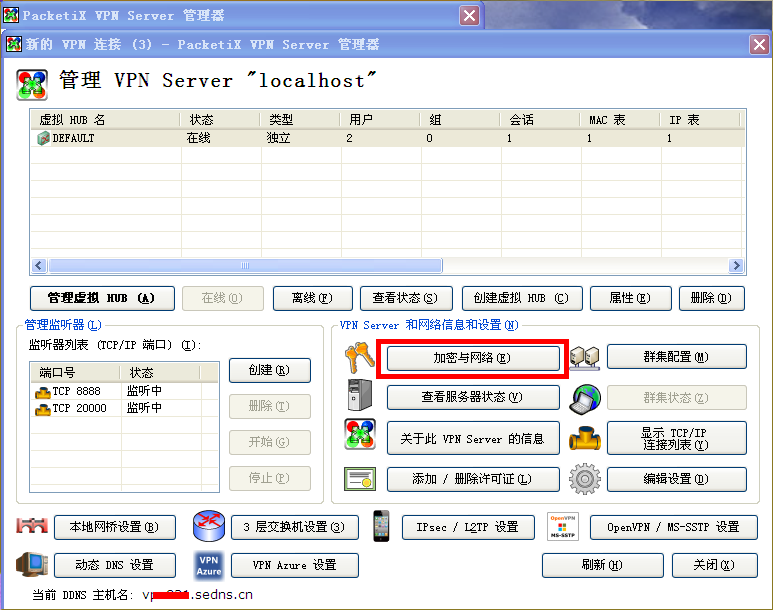Viewport: 773px width, 610px height.
Task: Click the computer monitor icon beside 动态 DNS 设置
Action: coord(32,564)
